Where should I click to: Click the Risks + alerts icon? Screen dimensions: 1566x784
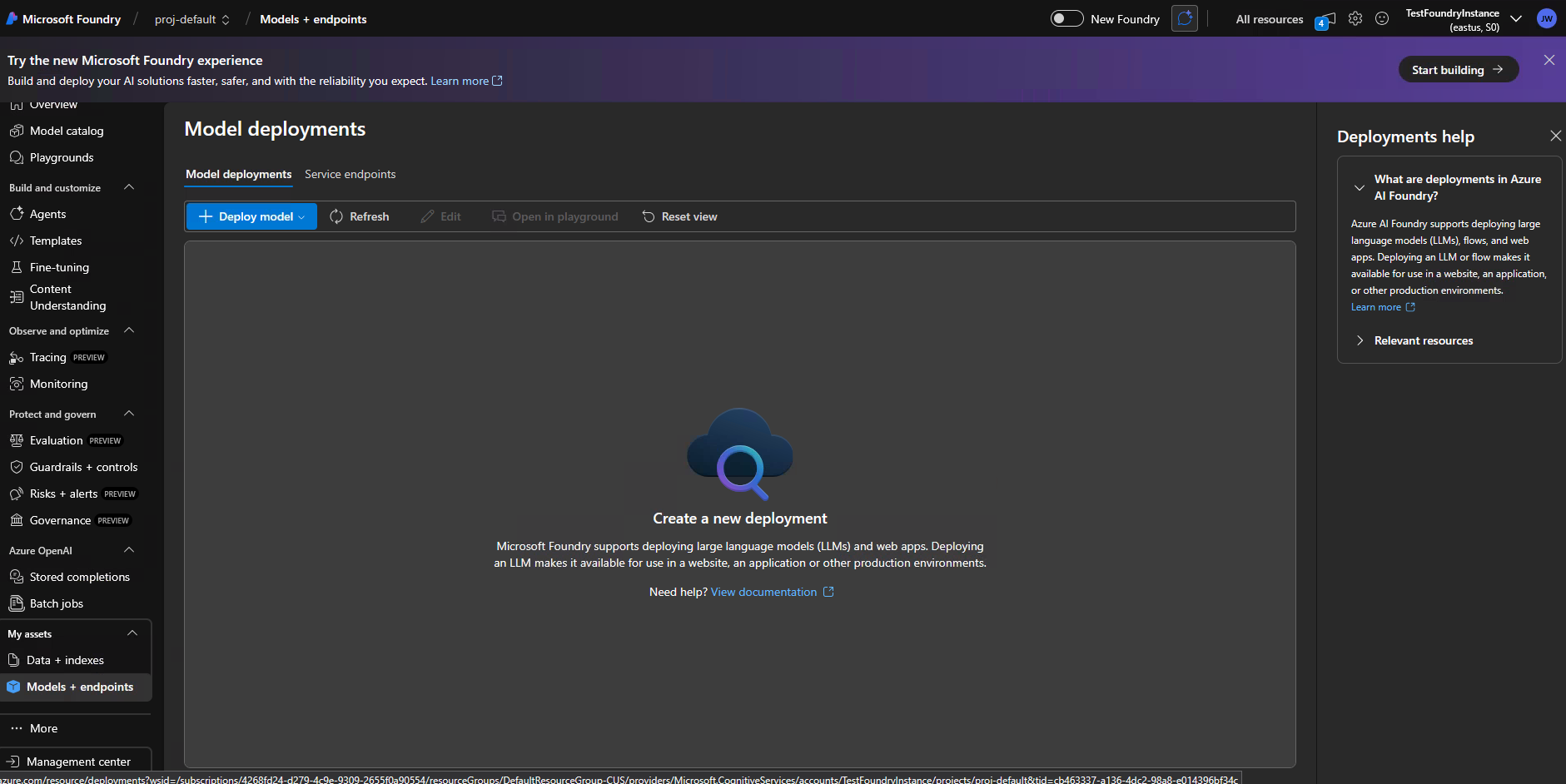tap(17, 494)
